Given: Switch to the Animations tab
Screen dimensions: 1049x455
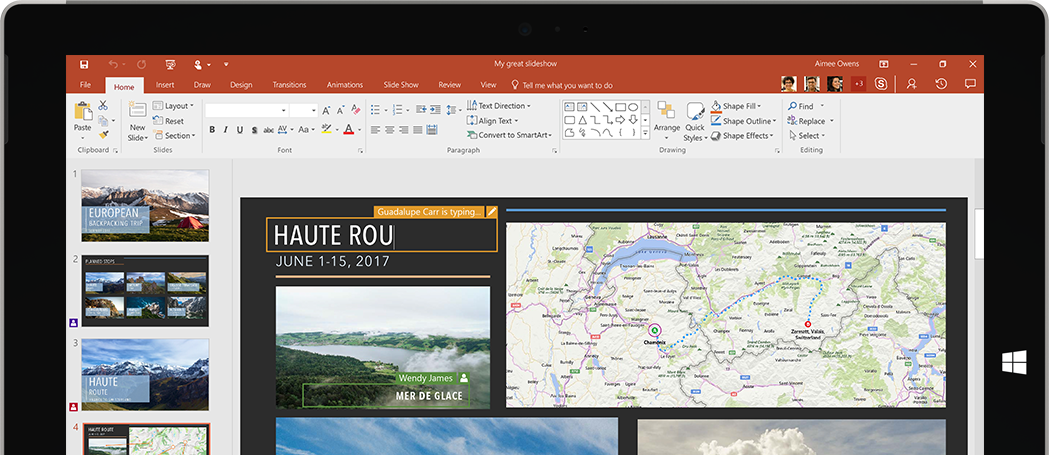Looking at the screenshot, I should pos(345,85).
